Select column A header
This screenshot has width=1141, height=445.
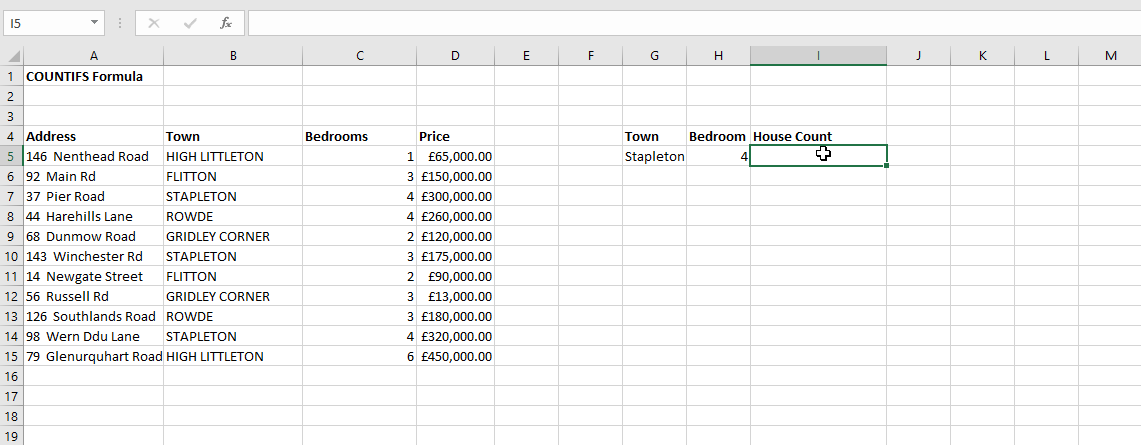93,56
